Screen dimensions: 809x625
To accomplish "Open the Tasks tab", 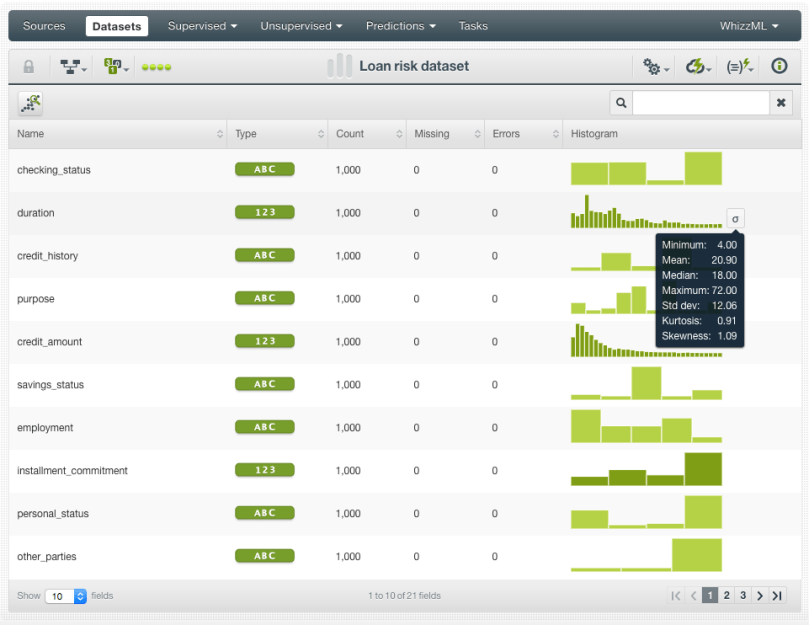I will (x=473, y=26).
